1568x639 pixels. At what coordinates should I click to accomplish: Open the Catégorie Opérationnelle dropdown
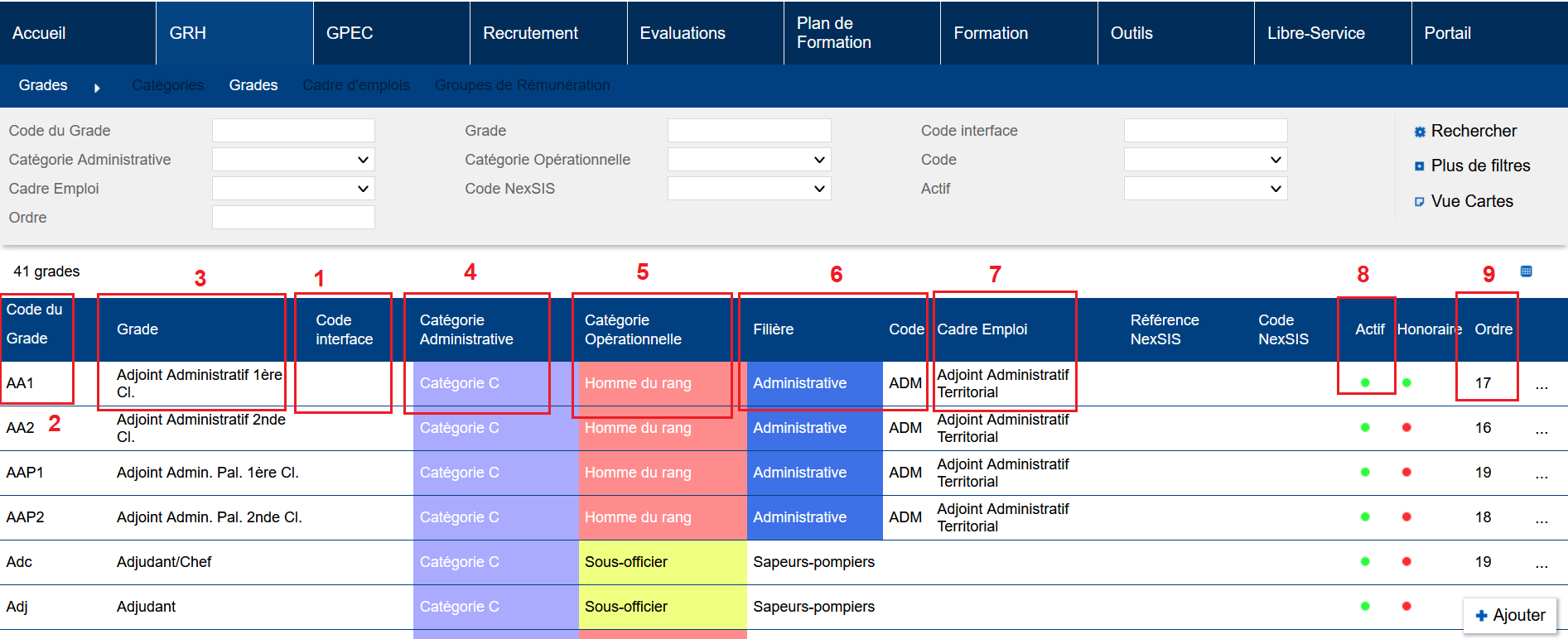coord(749,160)
